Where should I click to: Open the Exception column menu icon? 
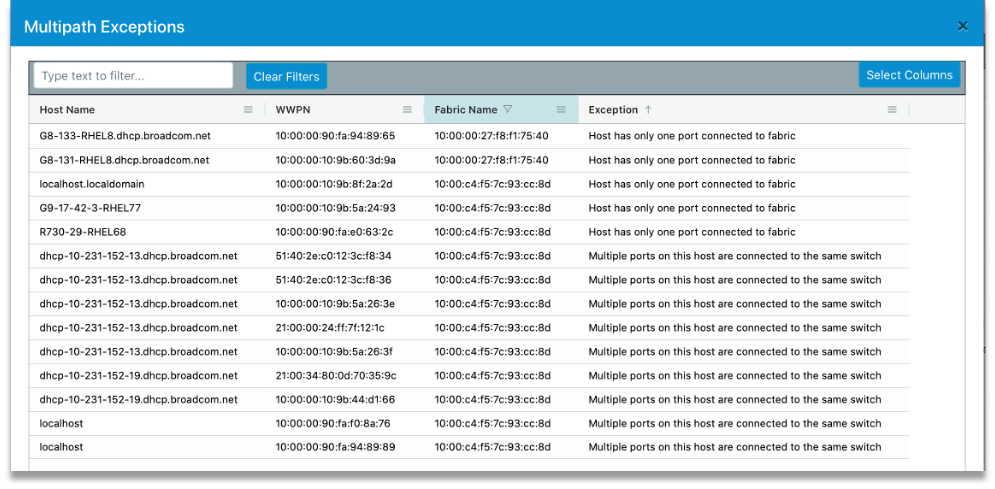892,110
